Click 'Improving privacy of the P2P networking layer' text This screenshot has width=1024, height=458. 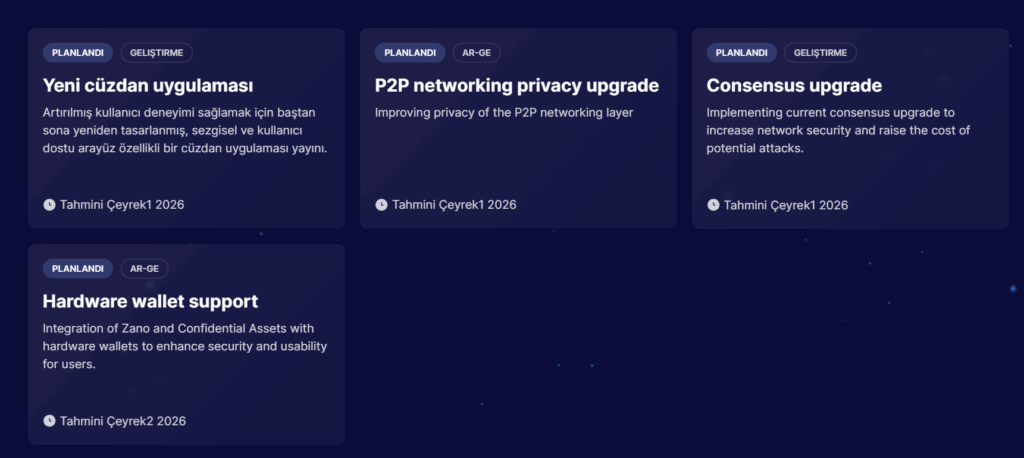pyautogui.click(x=504, y=112)
